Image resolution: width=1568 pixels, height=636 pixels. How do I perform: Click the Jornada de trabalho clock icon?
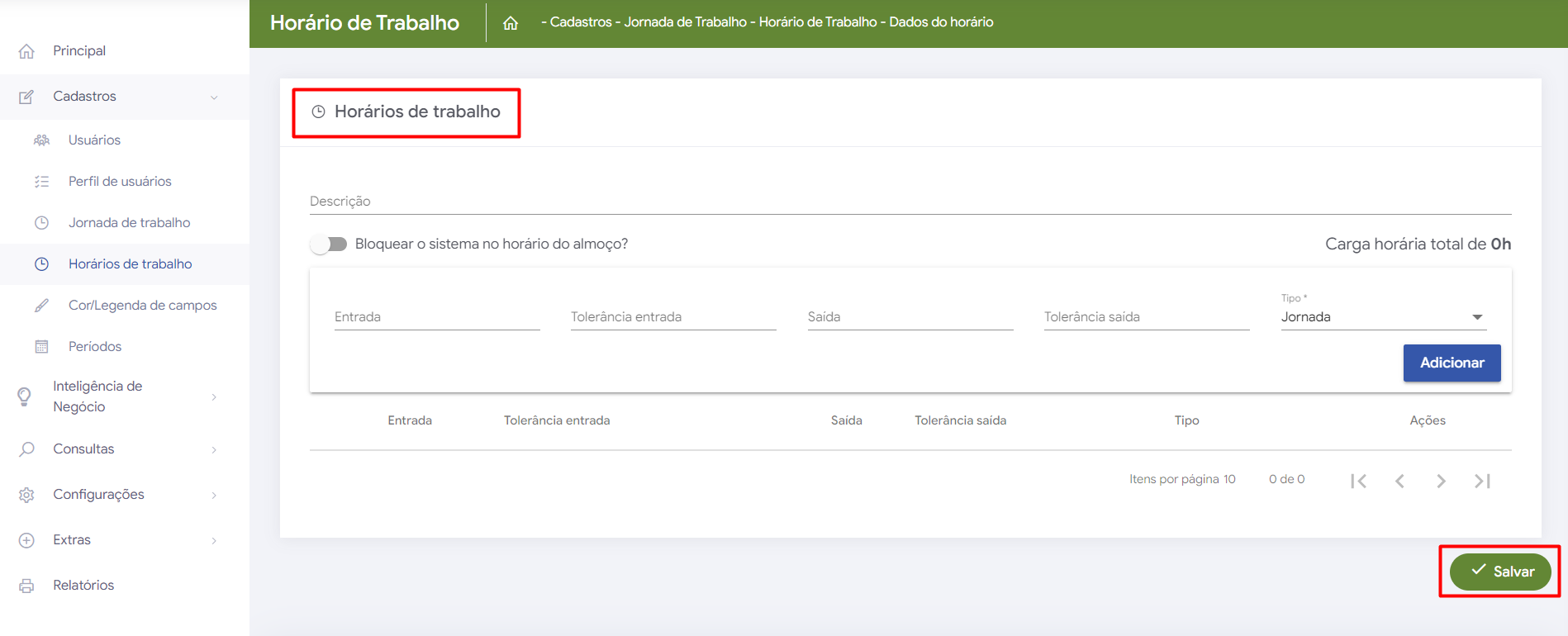(x=41, y=223)
